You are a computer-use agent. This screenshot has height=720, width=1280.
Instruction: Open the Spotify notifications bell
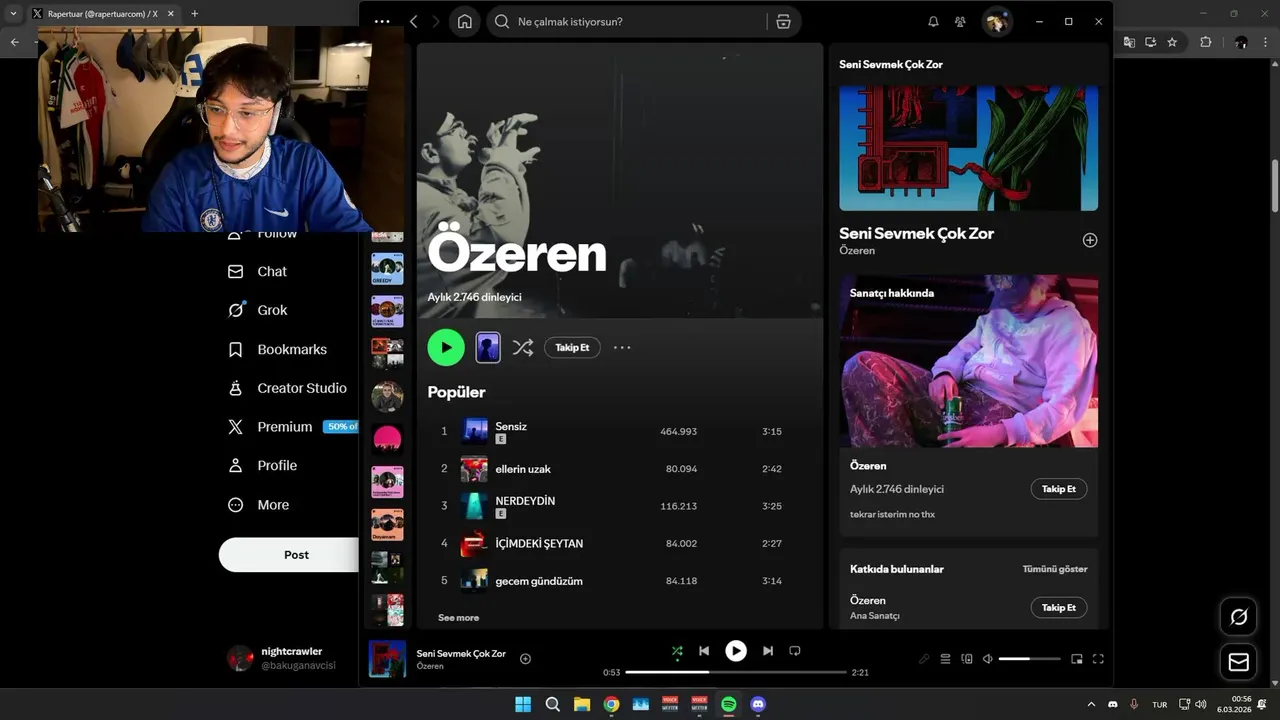click(x=933, y=22)
